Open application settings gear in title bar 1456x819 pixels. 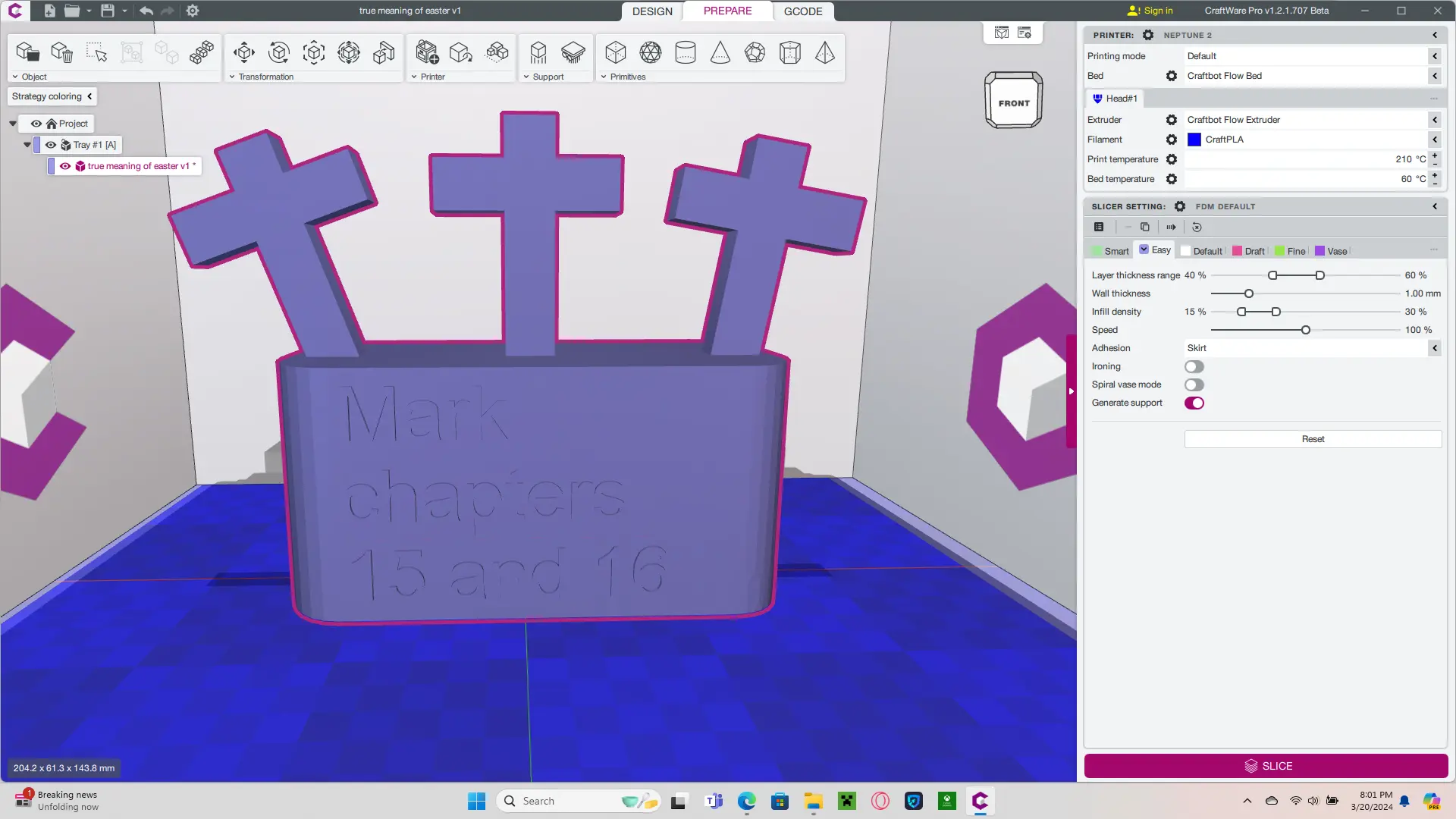193,11
